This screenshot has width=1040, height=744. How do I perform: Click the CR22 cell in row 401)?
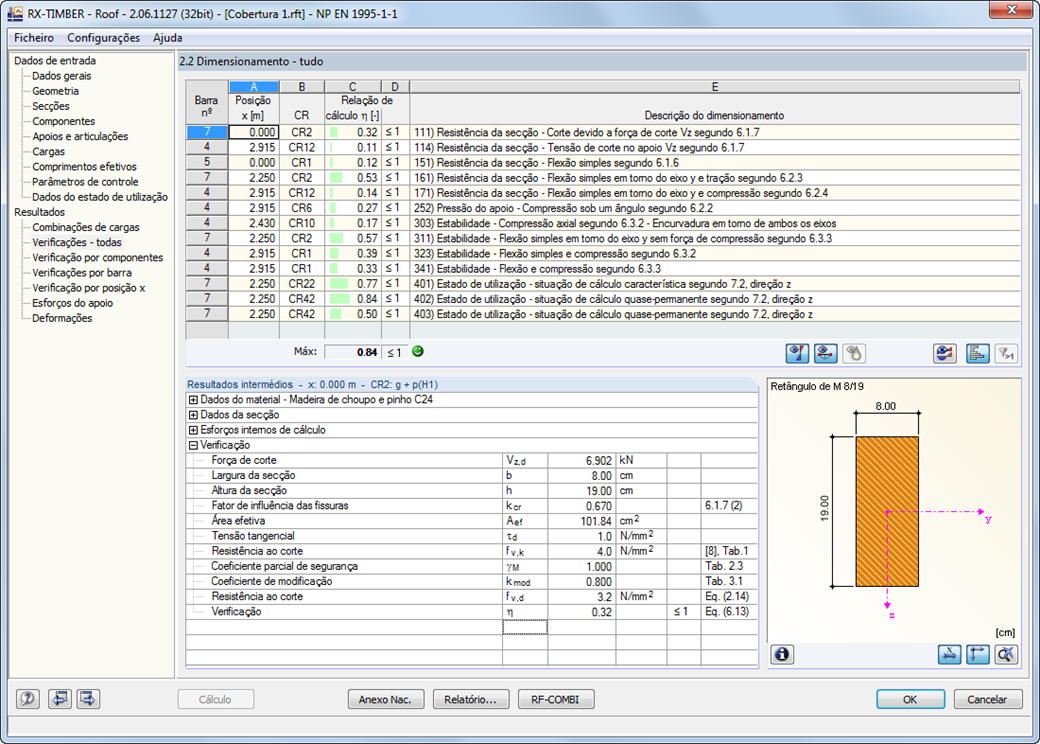coord(302,284)
